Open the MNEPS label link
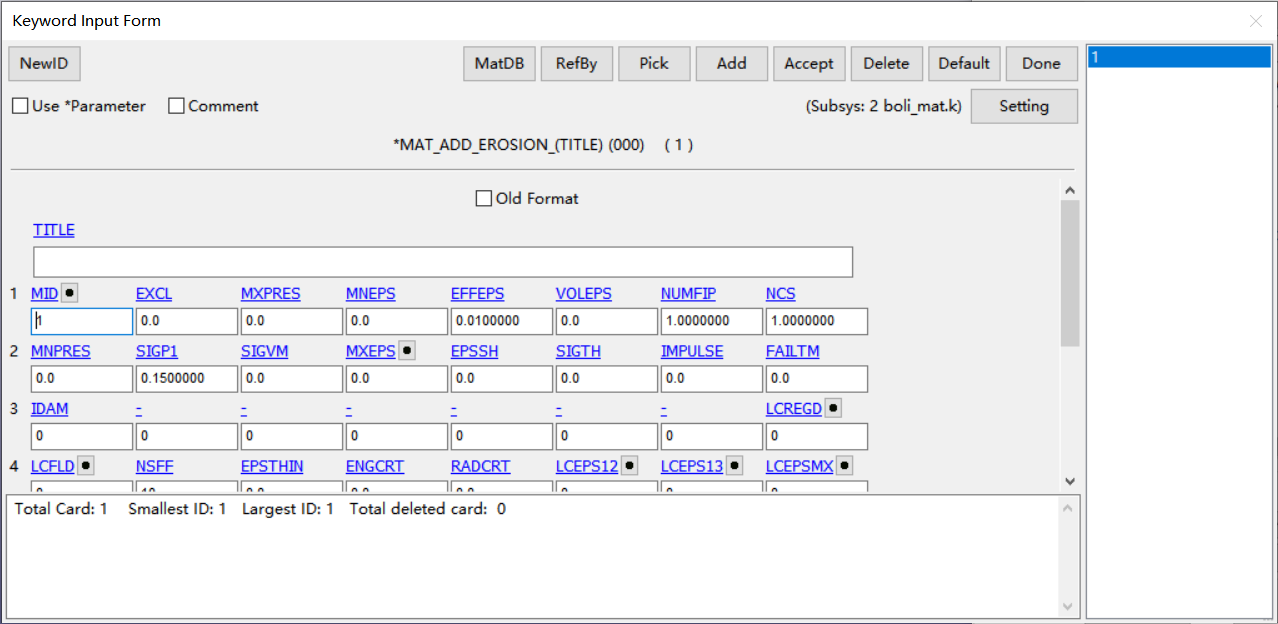This screenshot has height=624, width=1278. coord(371,294)
